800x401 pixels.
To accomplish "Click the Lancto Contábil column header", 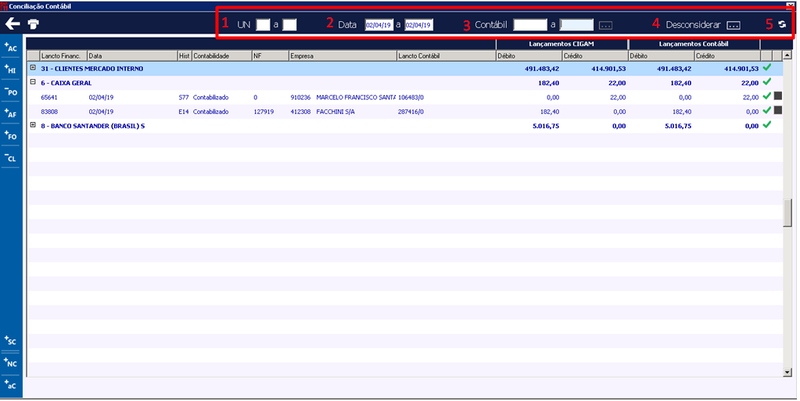I will pyautogui.click(x=446, y=56).
